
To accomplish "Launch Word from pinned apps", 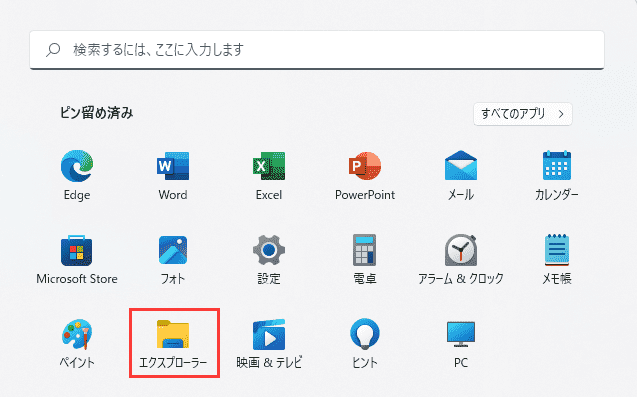I will click(x=173, y=175).
